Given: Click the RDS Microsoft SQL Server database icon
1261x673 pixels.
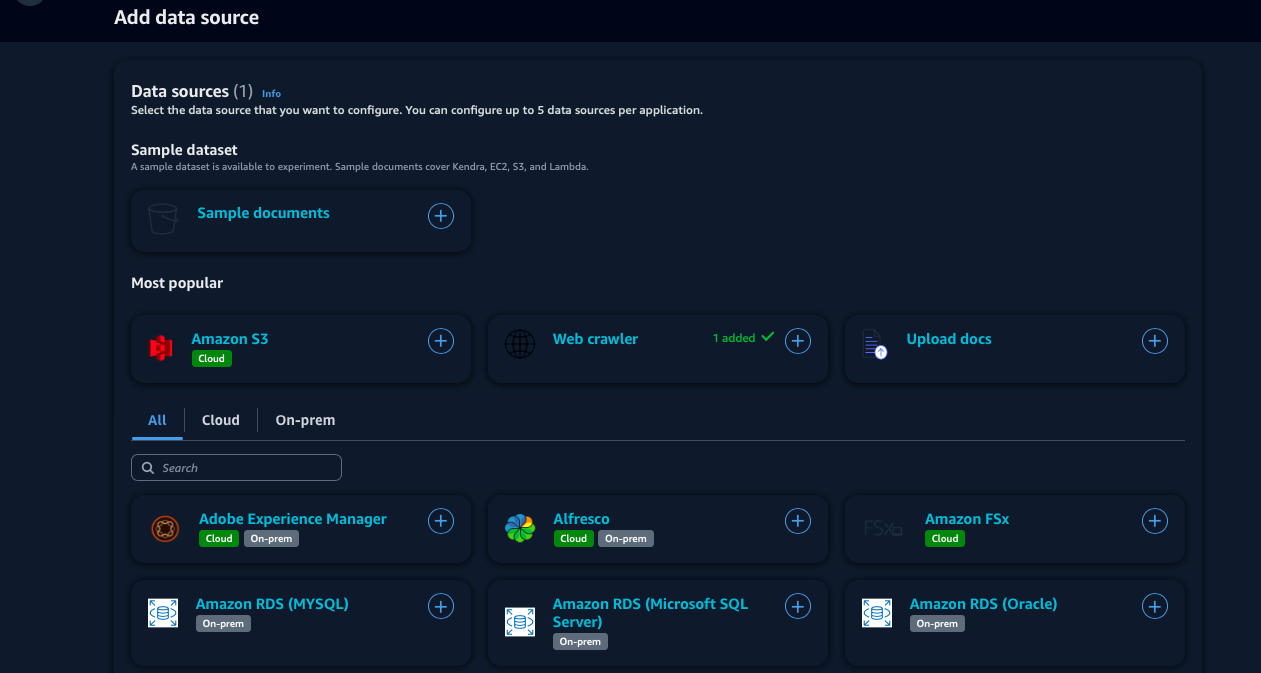Looking at the screenshot, I should tap(519, 622).
